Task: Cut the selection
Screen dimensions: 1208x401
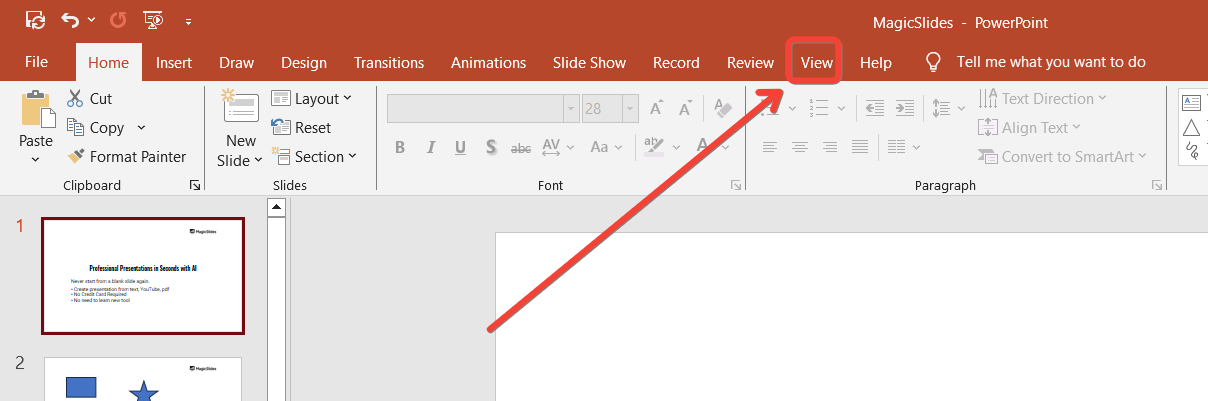Action: tap(89, 98)
